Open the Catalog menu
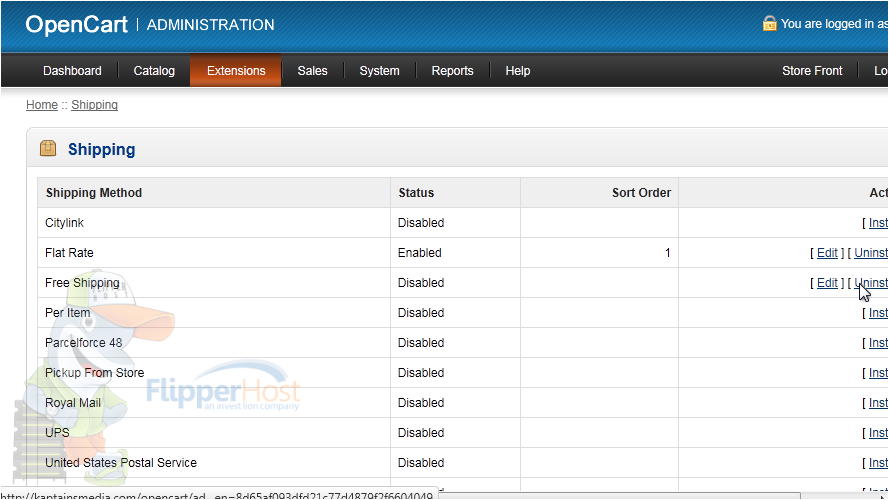 (x=154, y=71)
